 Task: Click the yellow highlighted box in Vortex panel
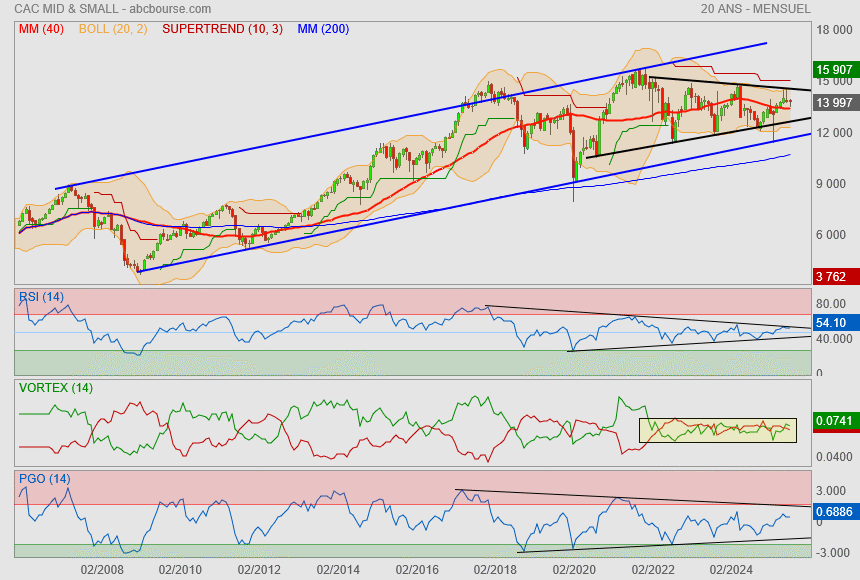(717, 430)
